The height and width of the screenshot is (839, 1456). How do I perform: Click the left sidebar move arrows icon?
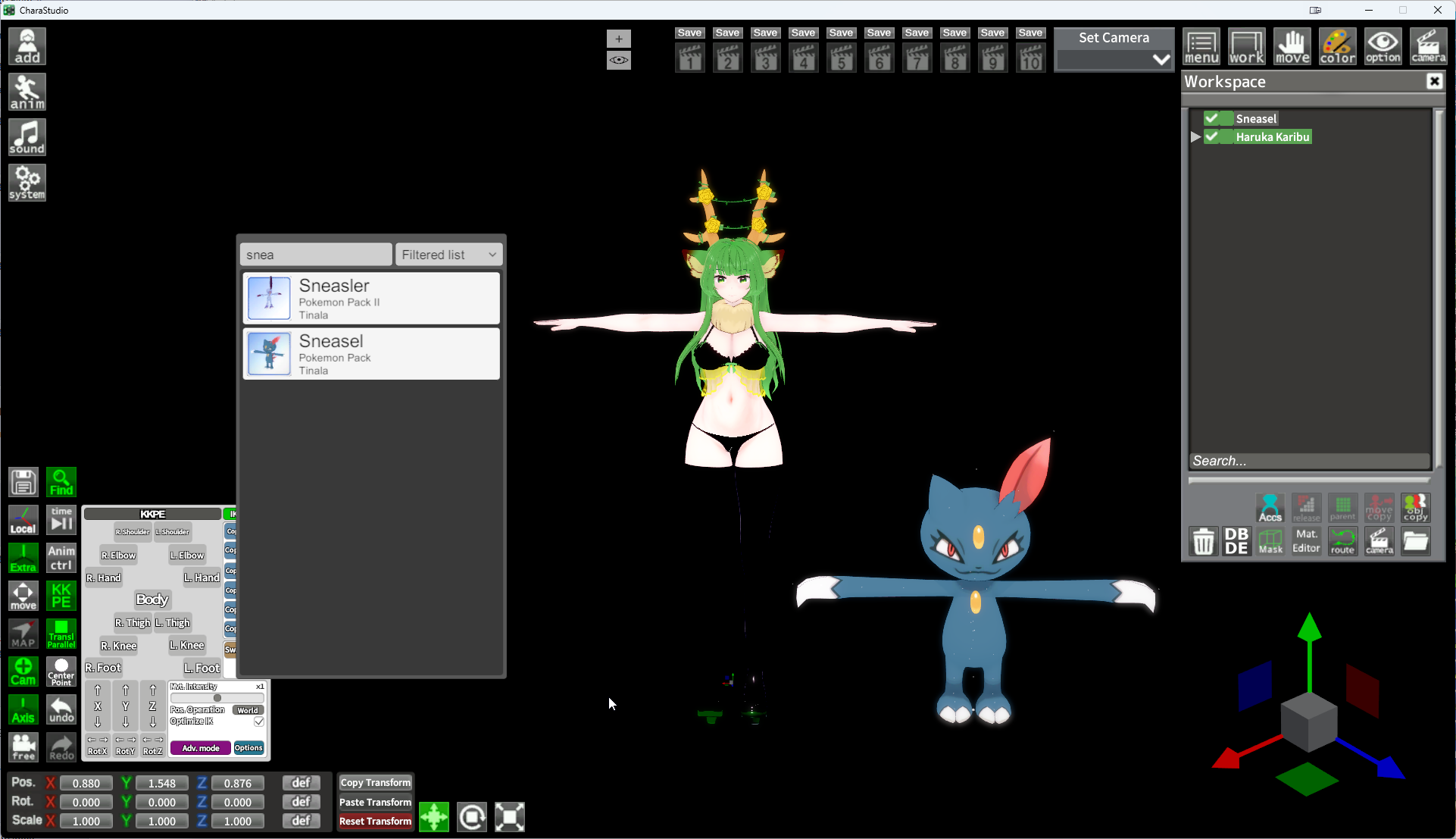[23, 596]
